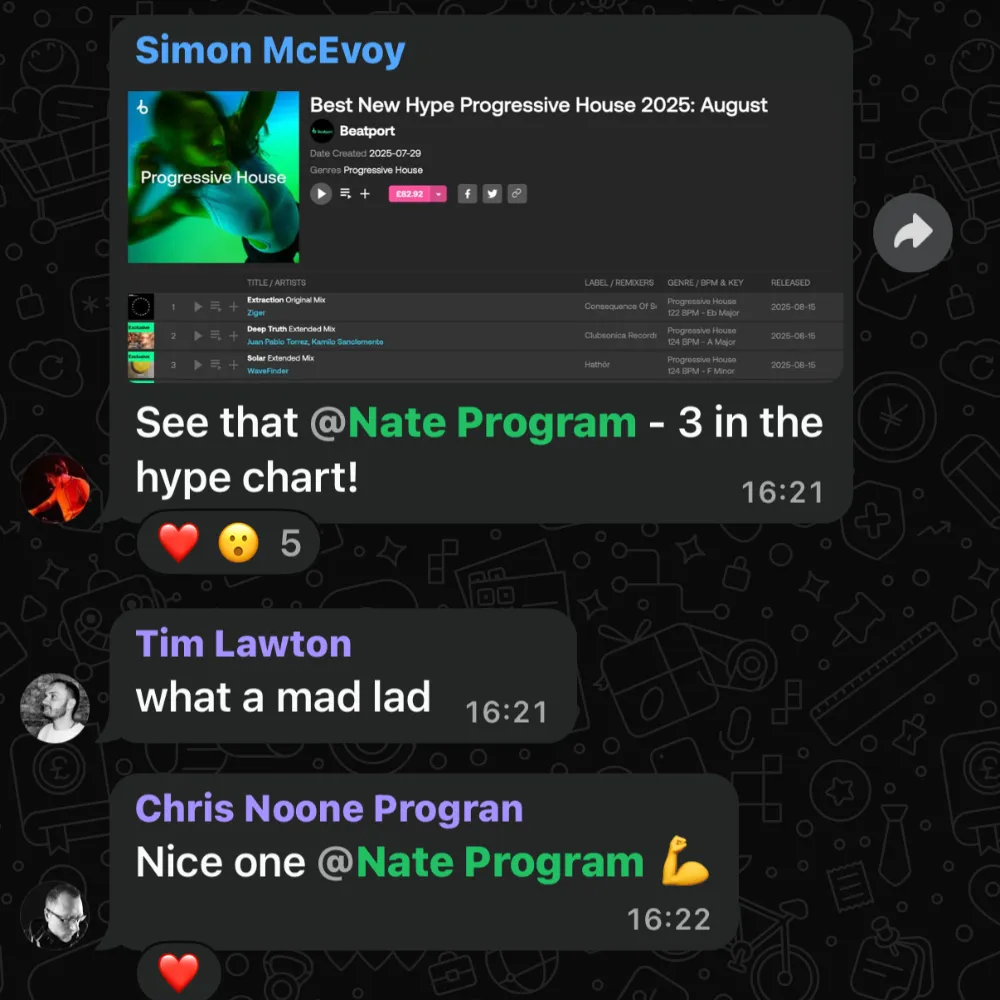Open Chris Noone's profile avatar
Viewport: 1000px width, 1000px height.
[x=55, y=915]
